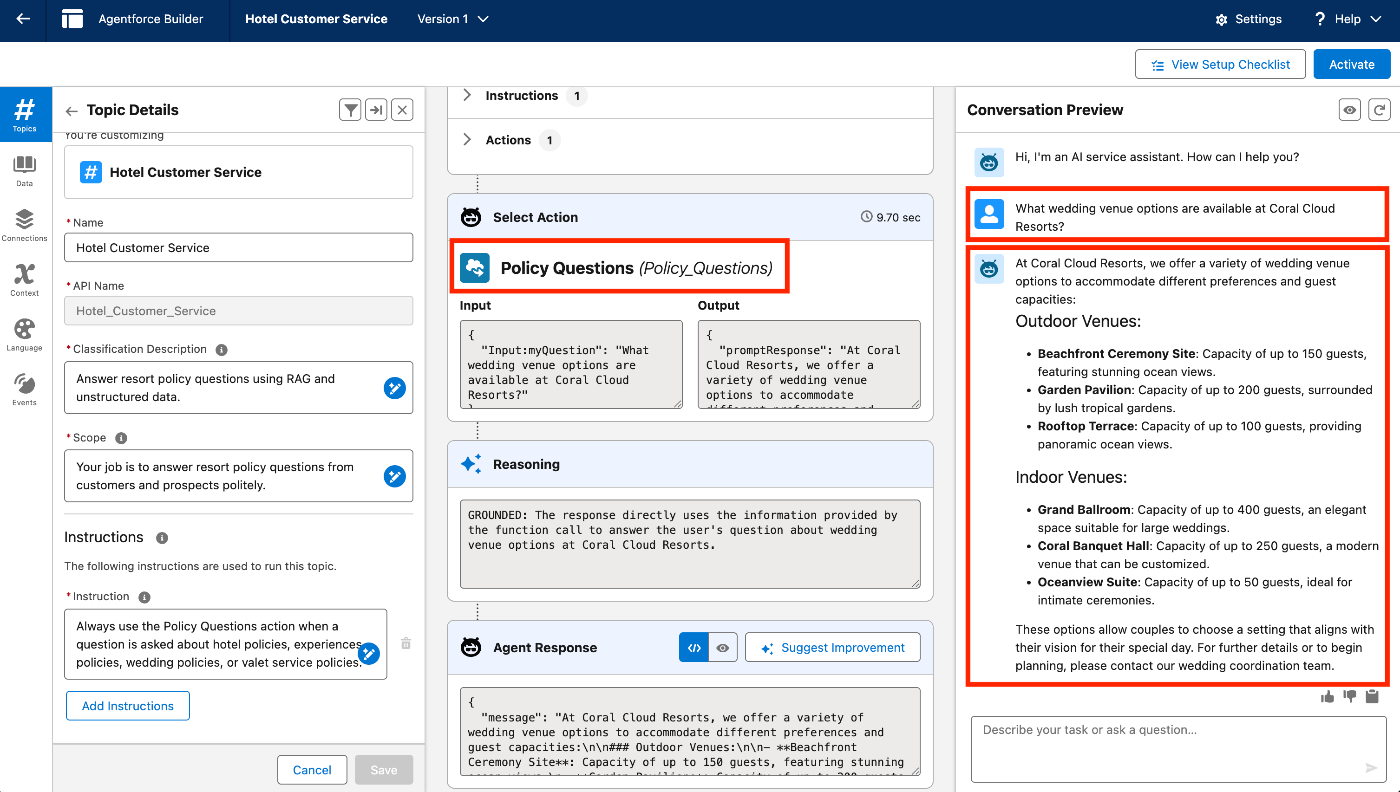Click the Hotel Customer Service topic card
Viewport: 1400px width, 792px height.
coord(238,172)
